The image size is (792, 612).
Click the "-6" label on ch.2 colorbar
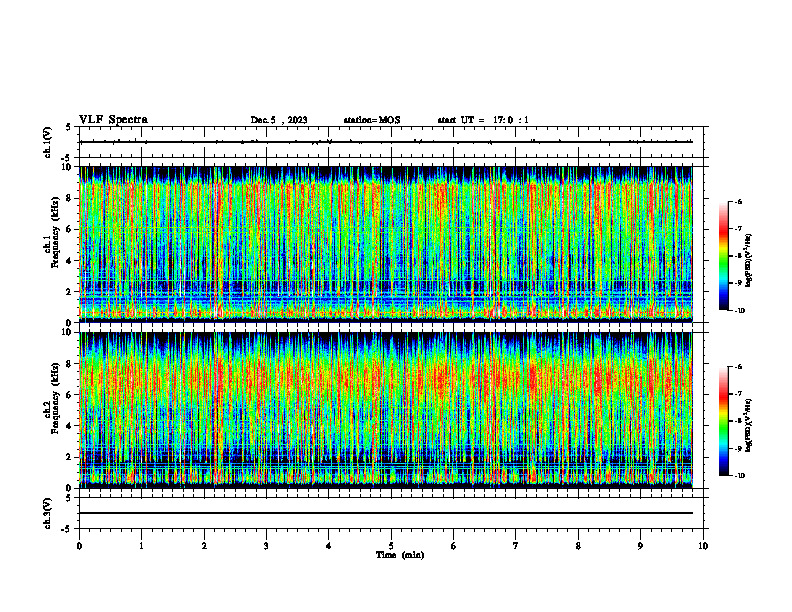point(738,367)
